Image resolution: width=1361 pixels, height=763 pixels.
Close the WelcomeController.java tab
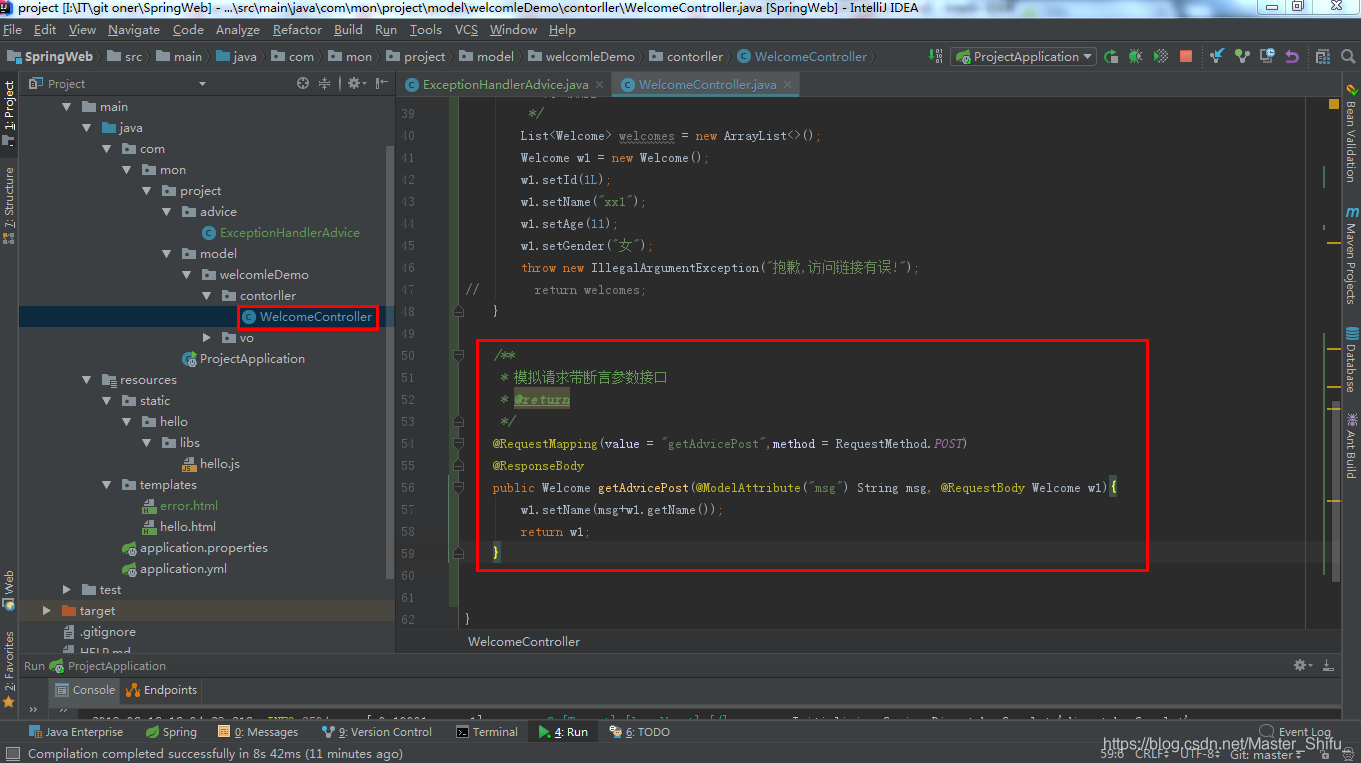pyautogui.click(x=788, y=85)
